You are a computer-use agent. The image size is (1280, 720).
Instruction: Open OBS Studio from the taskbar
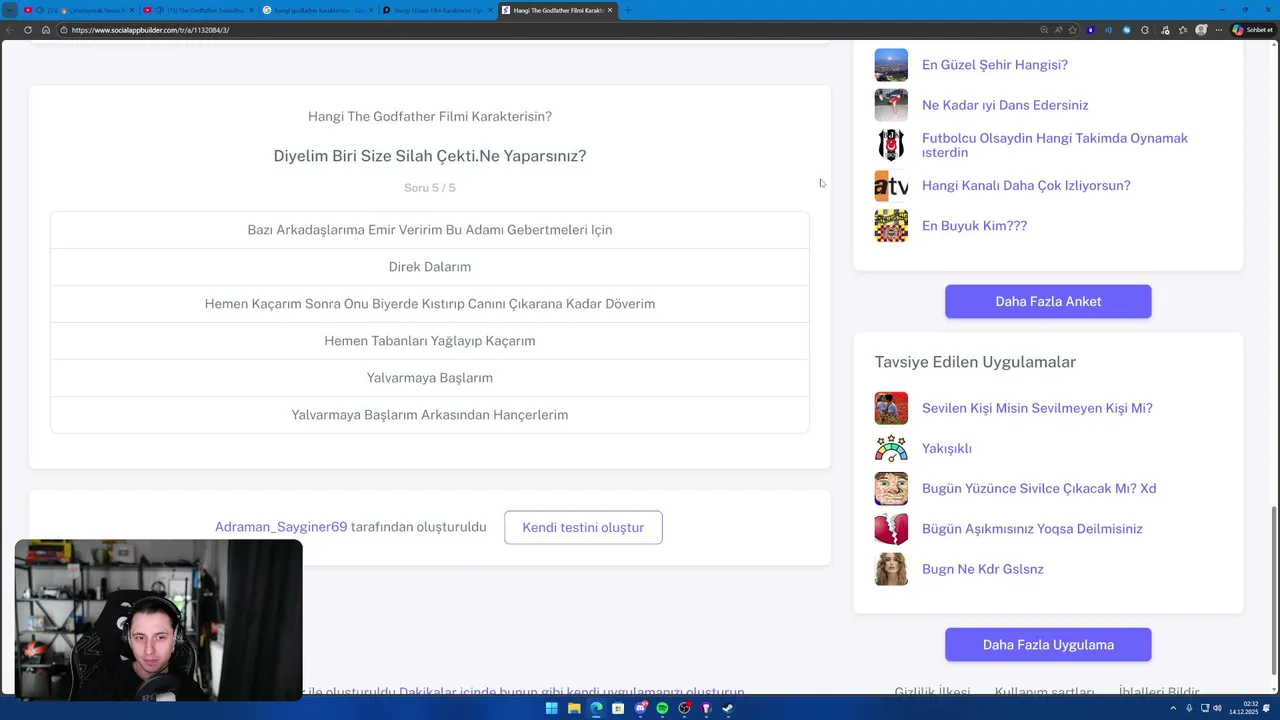coord(685,708)
